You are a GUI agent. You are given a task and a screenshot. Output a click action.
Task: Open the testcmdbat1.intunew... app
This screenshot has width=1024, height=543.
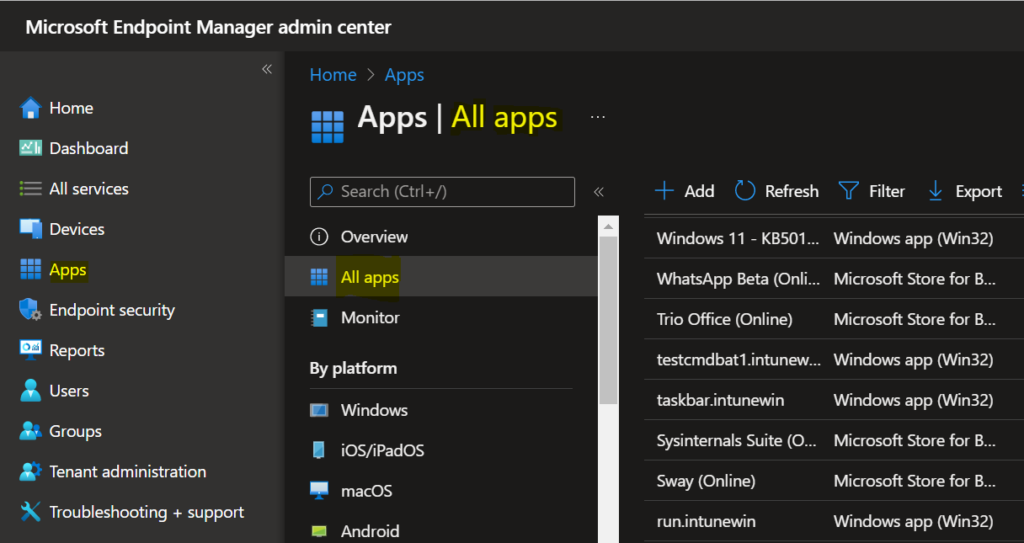coord(739,359)
